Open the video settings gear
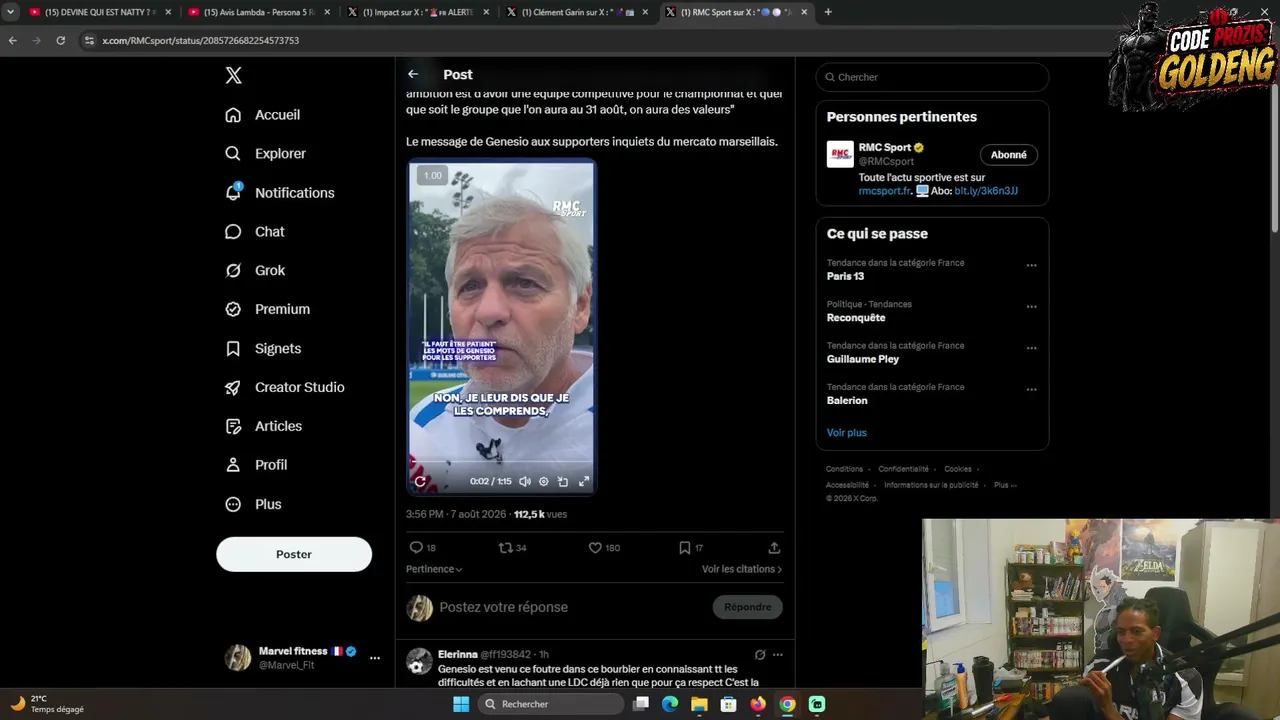The width and height of the screenshot is (1280, 720). click(x=544, y=481)
